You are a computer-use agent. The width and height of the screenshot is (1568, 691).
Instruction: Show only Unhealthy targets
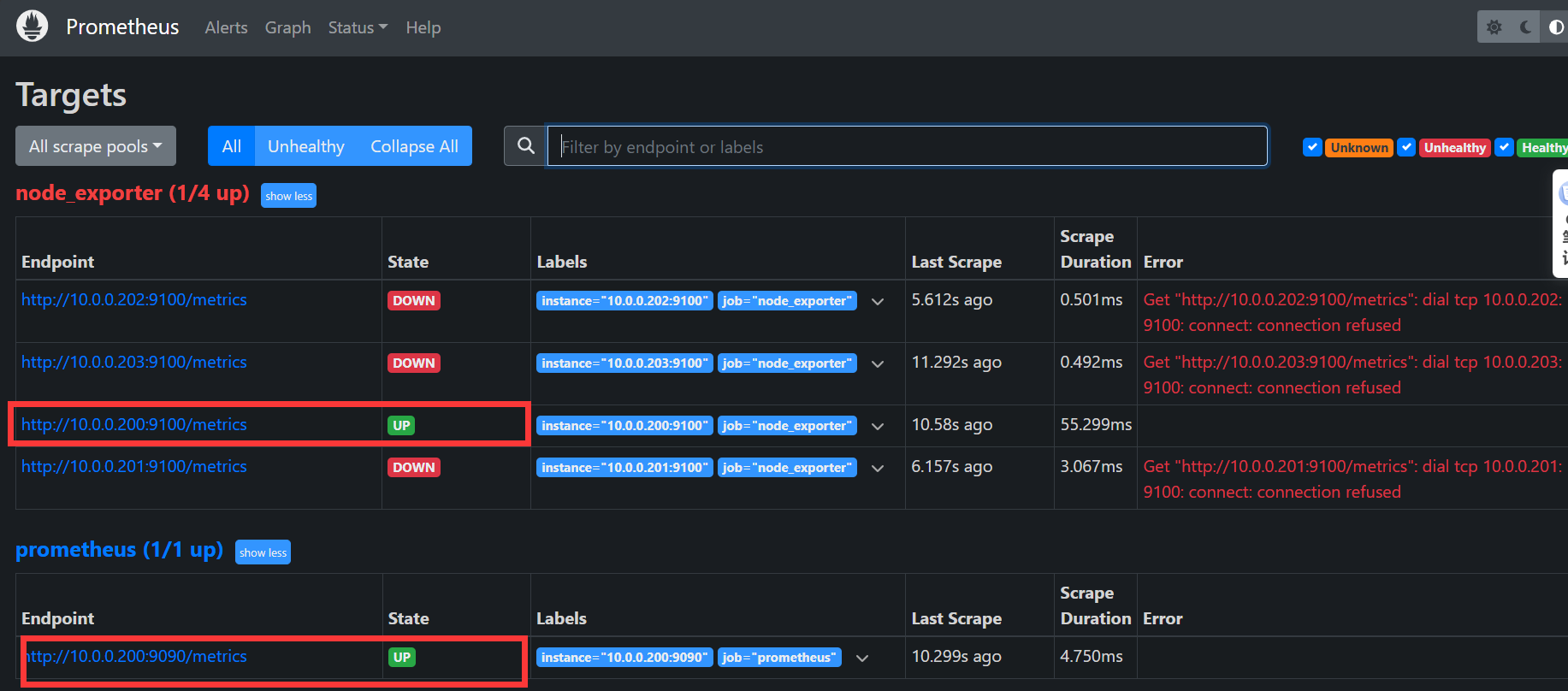(306, 146)
